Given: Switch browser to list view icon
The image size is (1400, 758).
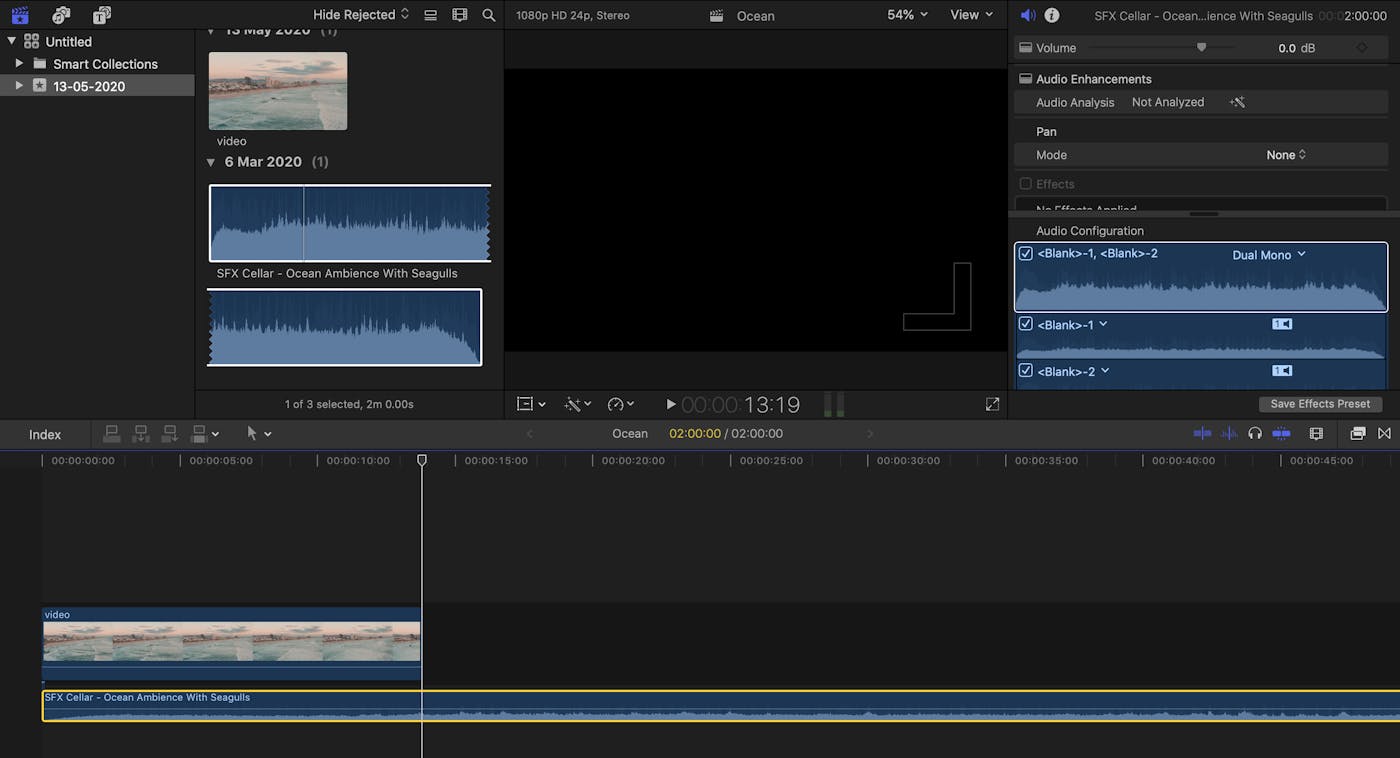Looking at the screenshot, I should pos(430,15).
